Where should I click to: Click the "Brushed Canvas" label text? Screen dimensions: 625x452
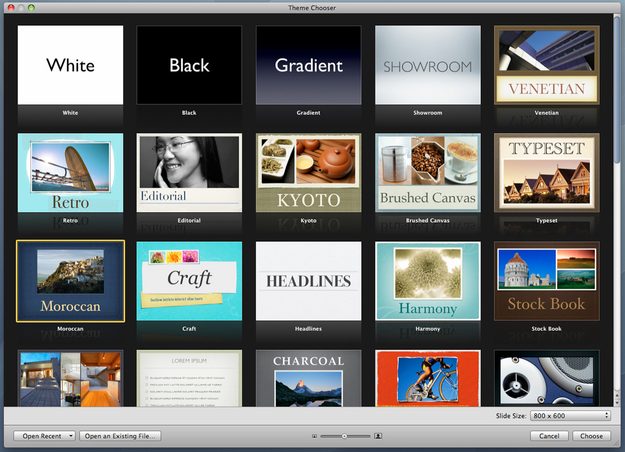pos(428,220)
